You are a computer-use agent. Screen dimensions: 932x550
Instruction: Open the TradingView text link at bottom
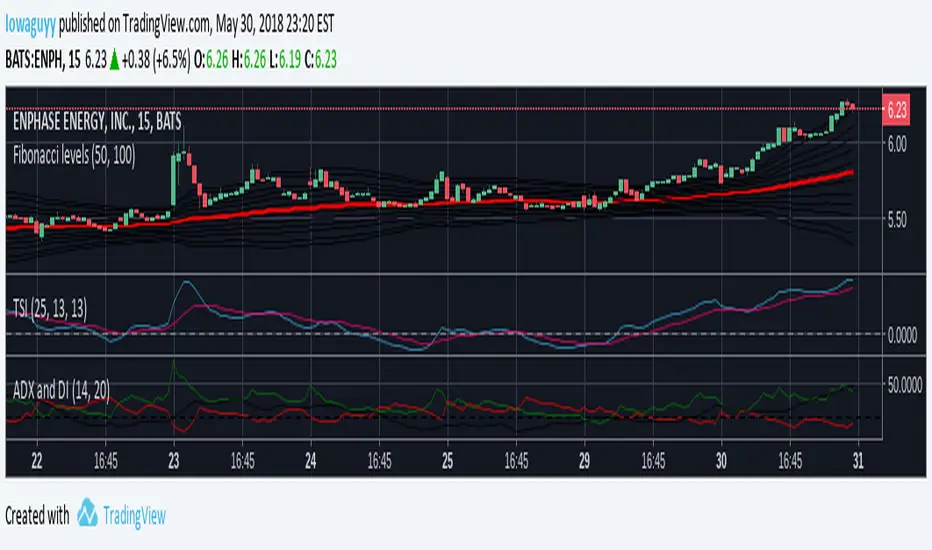pyautogui.click(x=134, y=516)
